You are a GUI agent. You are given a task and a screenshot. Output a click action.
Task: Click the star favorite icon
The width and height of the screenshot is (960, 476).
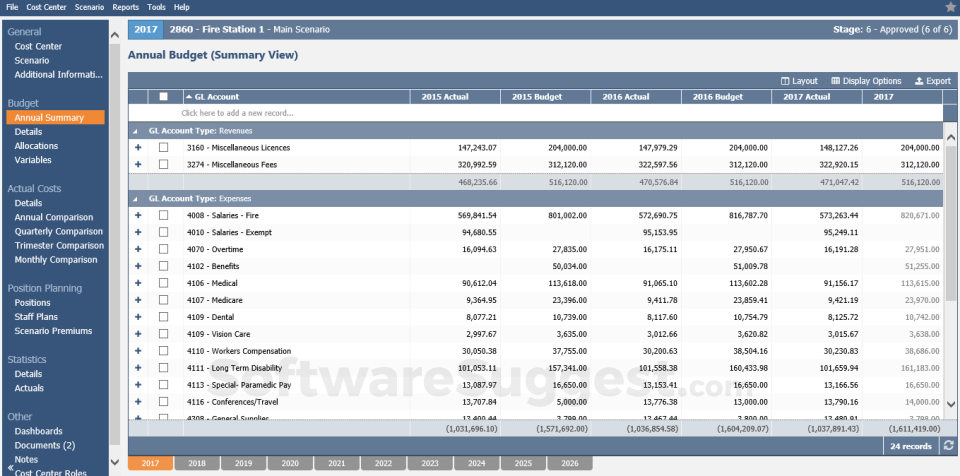click(x=950, y=7)
